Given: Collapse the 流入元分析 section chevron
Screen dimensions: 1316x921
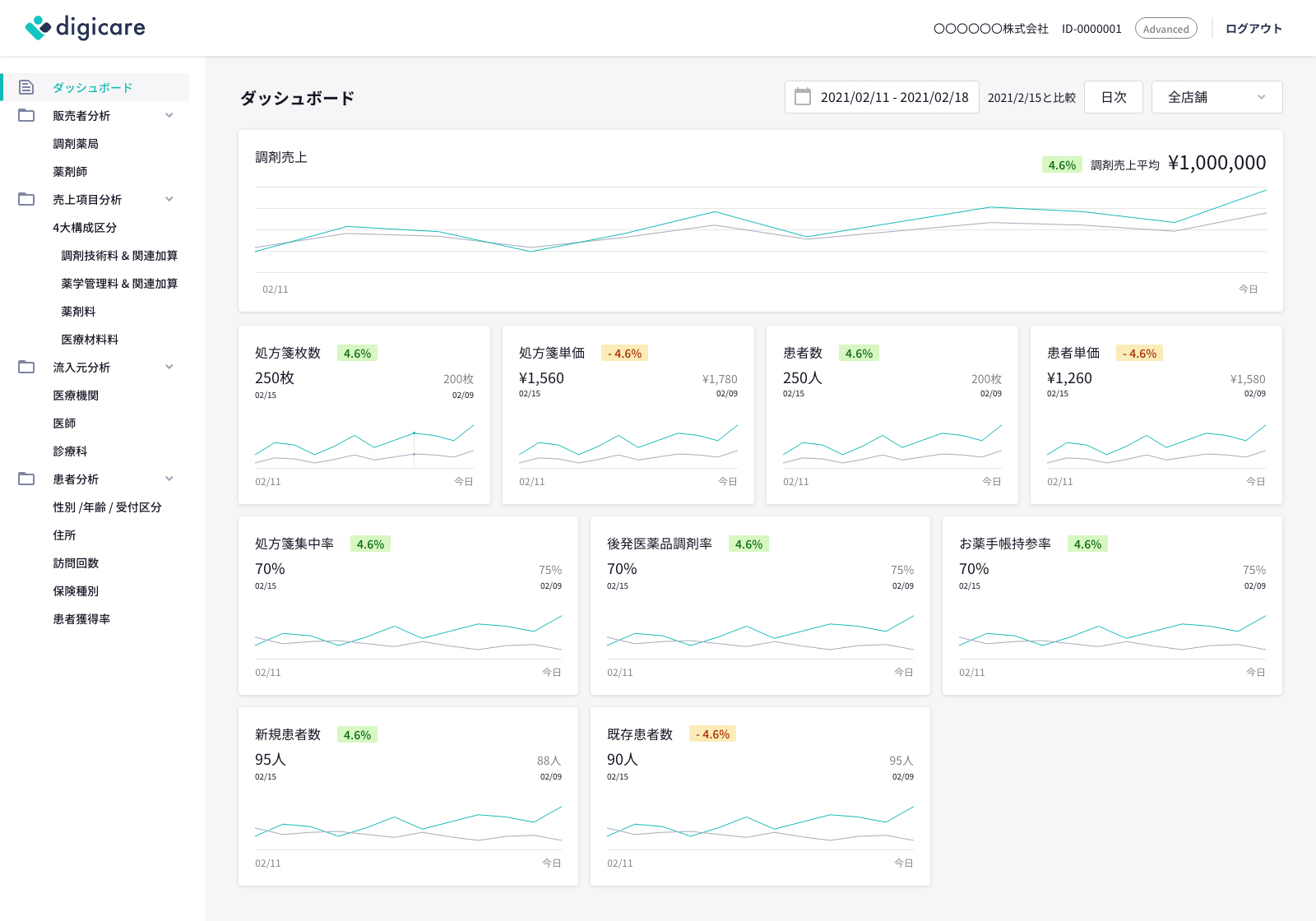Looking at the screenshot, I should [x=169, y=367].
